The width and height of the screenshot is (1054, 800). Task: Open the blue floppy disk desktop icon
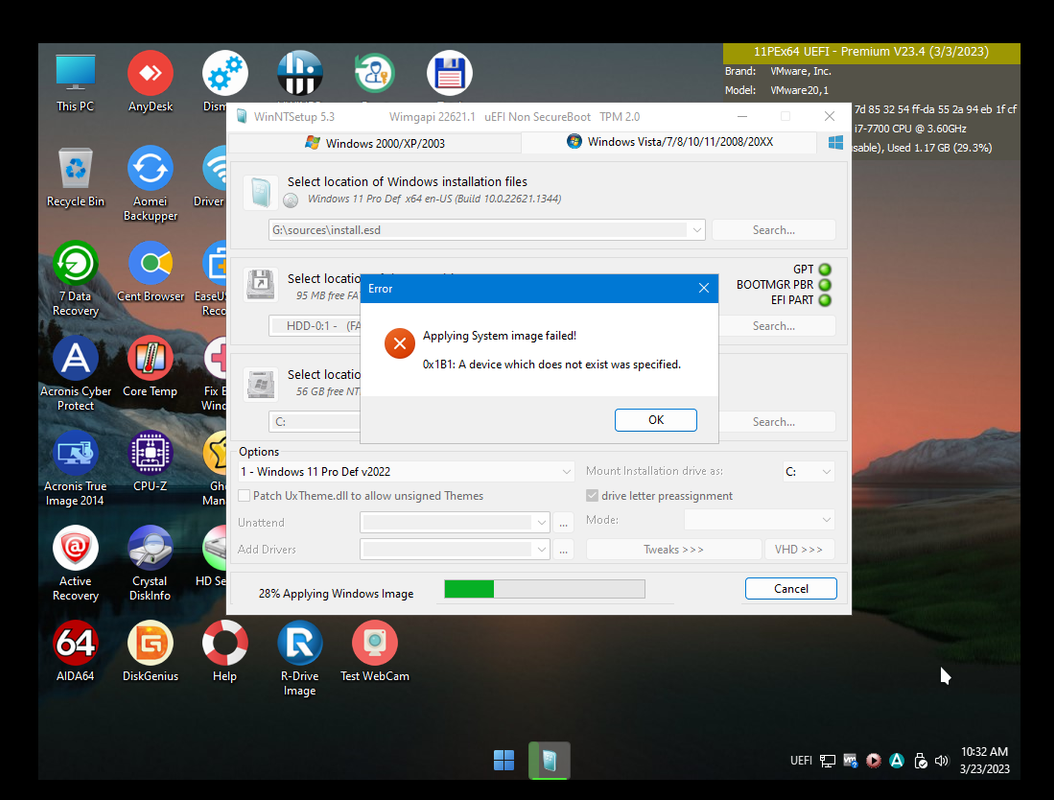[450, 73]
